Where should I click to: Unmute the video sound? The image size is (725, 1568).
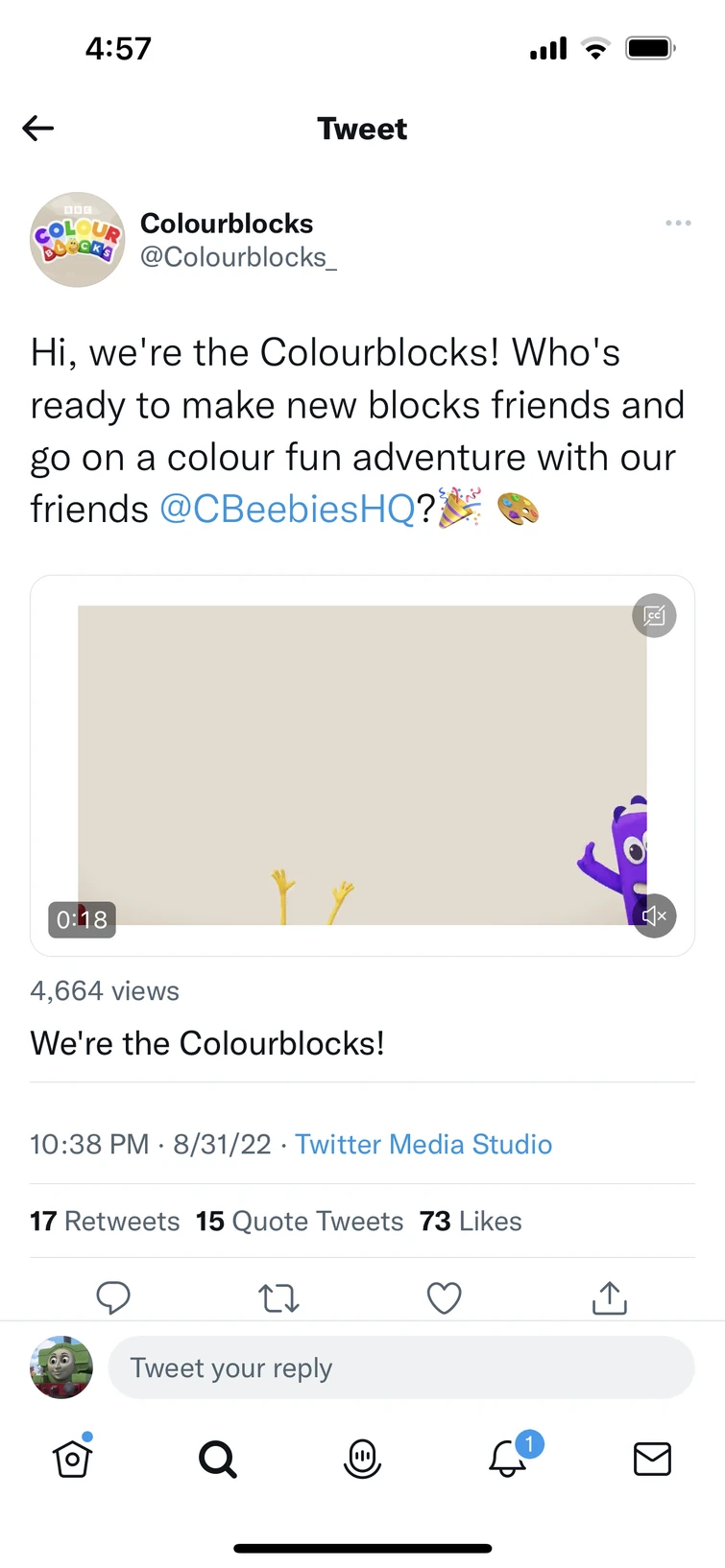click(x=654, y=915)
